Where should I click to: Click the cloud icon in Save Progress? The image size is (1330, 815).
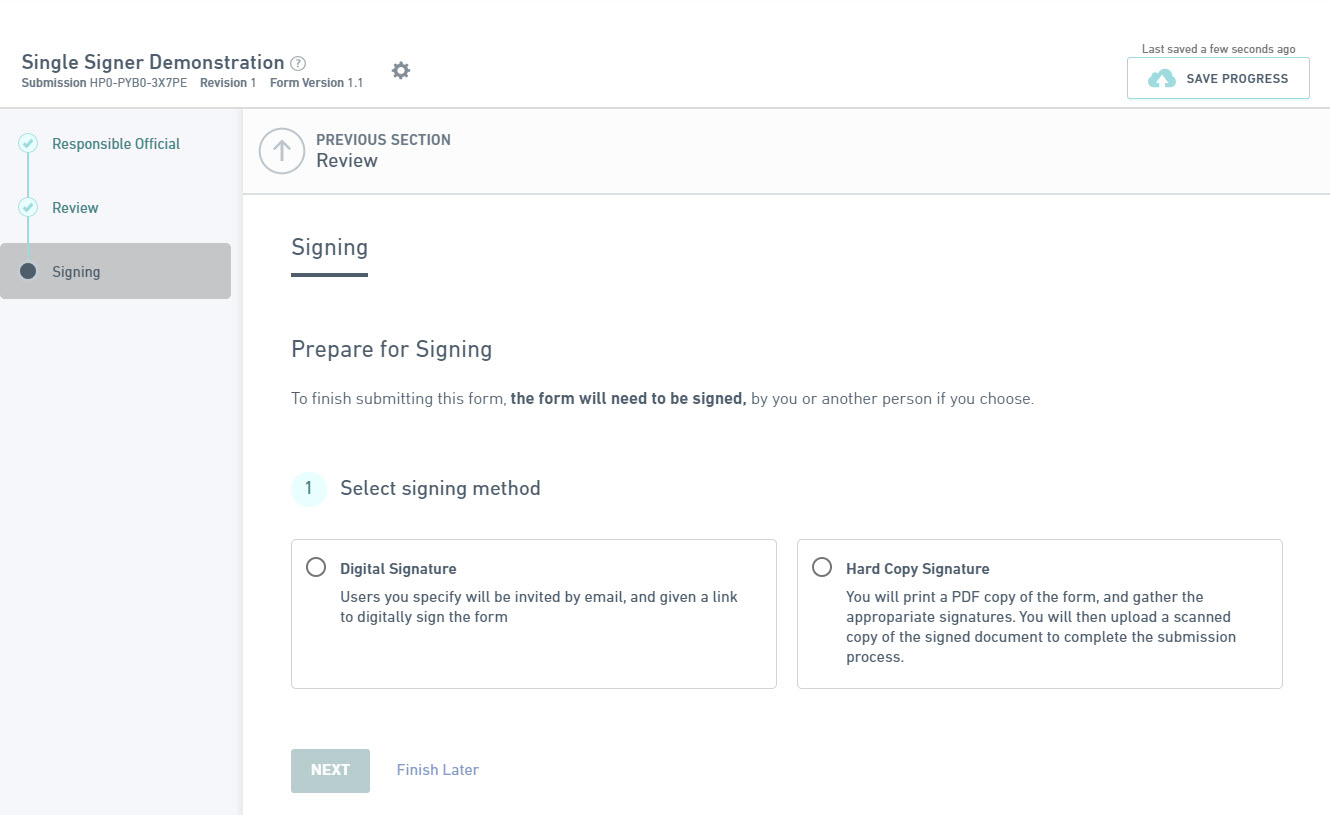point(1162,79)
